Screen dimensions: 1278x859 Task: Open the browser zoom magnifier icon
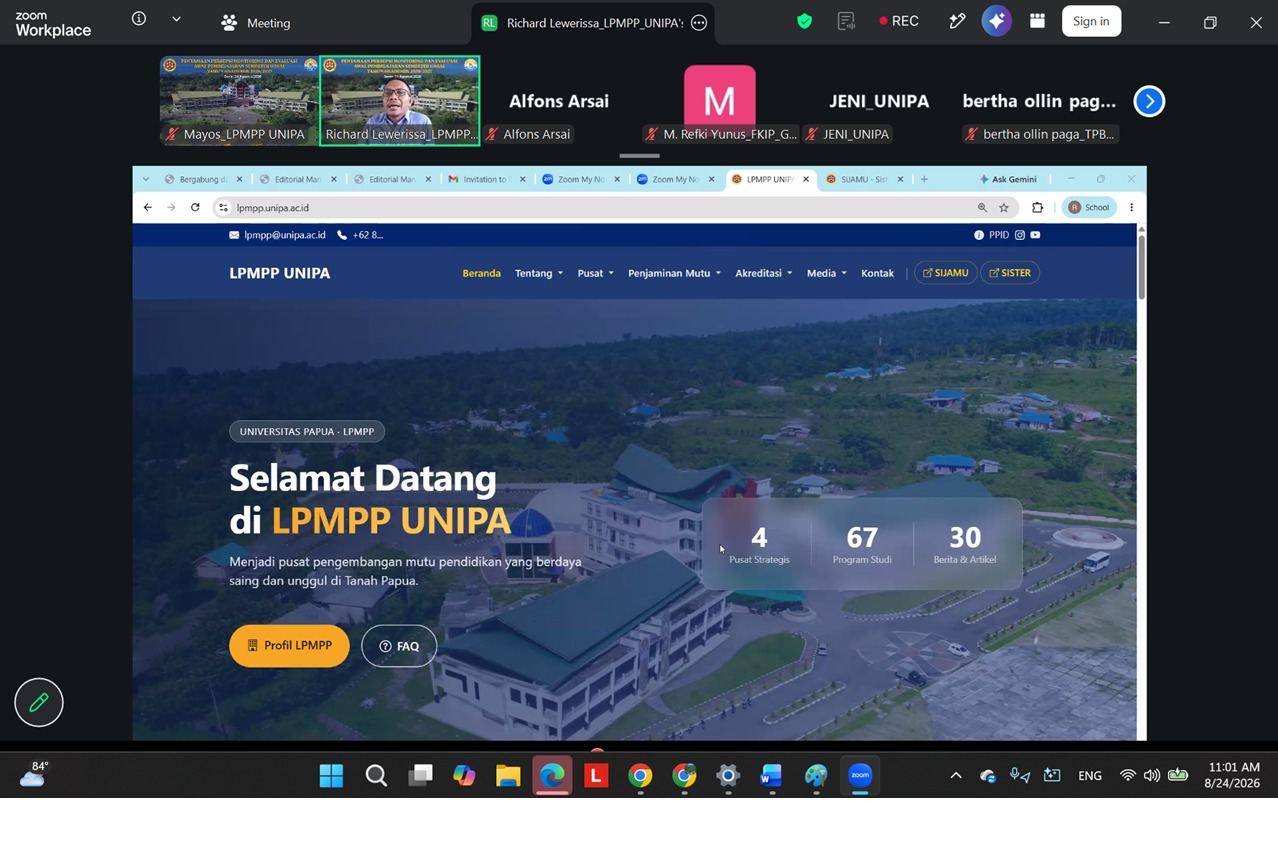click(982, 208)
